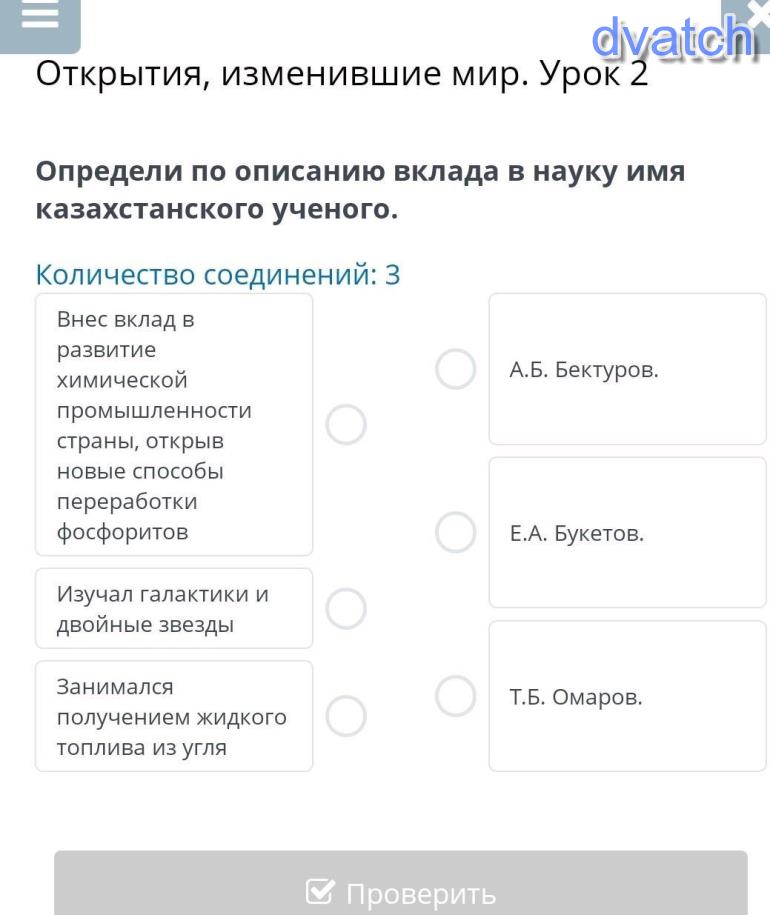Select the connector circle beside the liquid fuel description

point(346,714)
